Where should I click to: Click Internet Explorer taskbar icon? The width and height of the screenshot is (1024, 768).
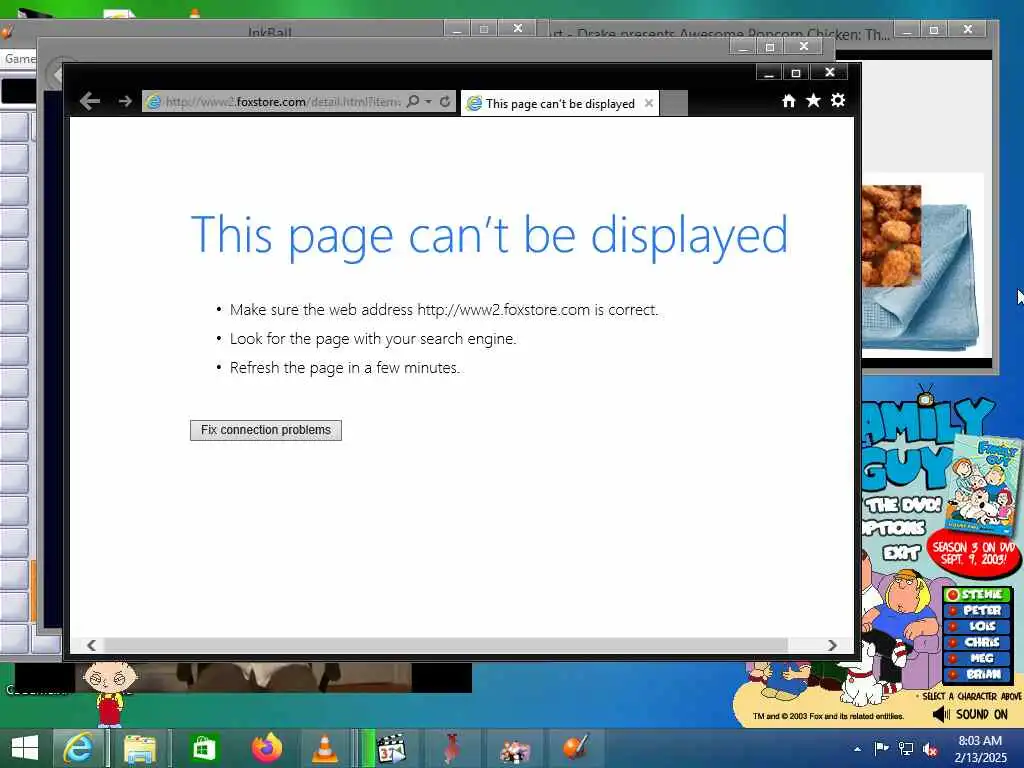point(78,748)
